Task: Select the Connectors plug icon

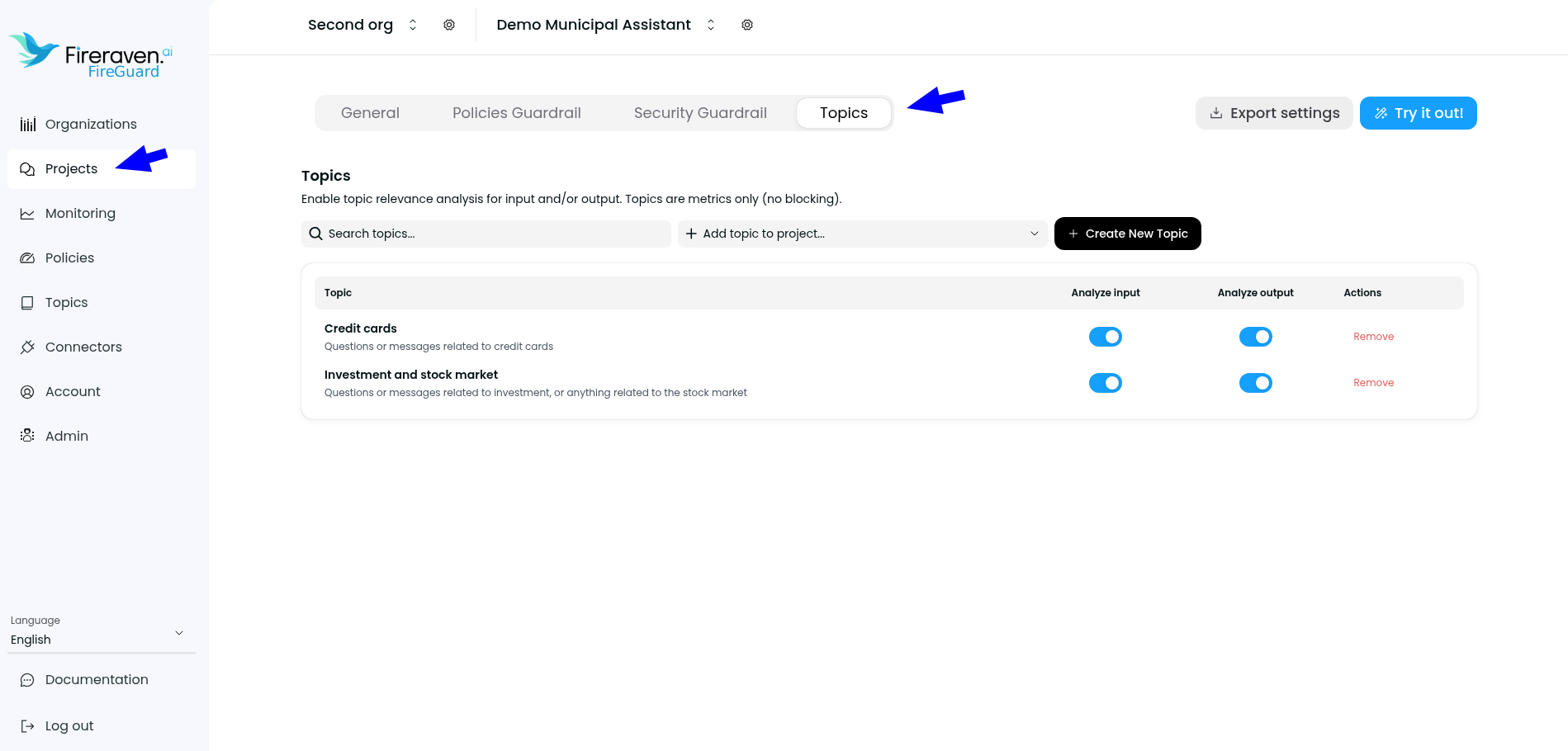Action: [x=27, y=347]
